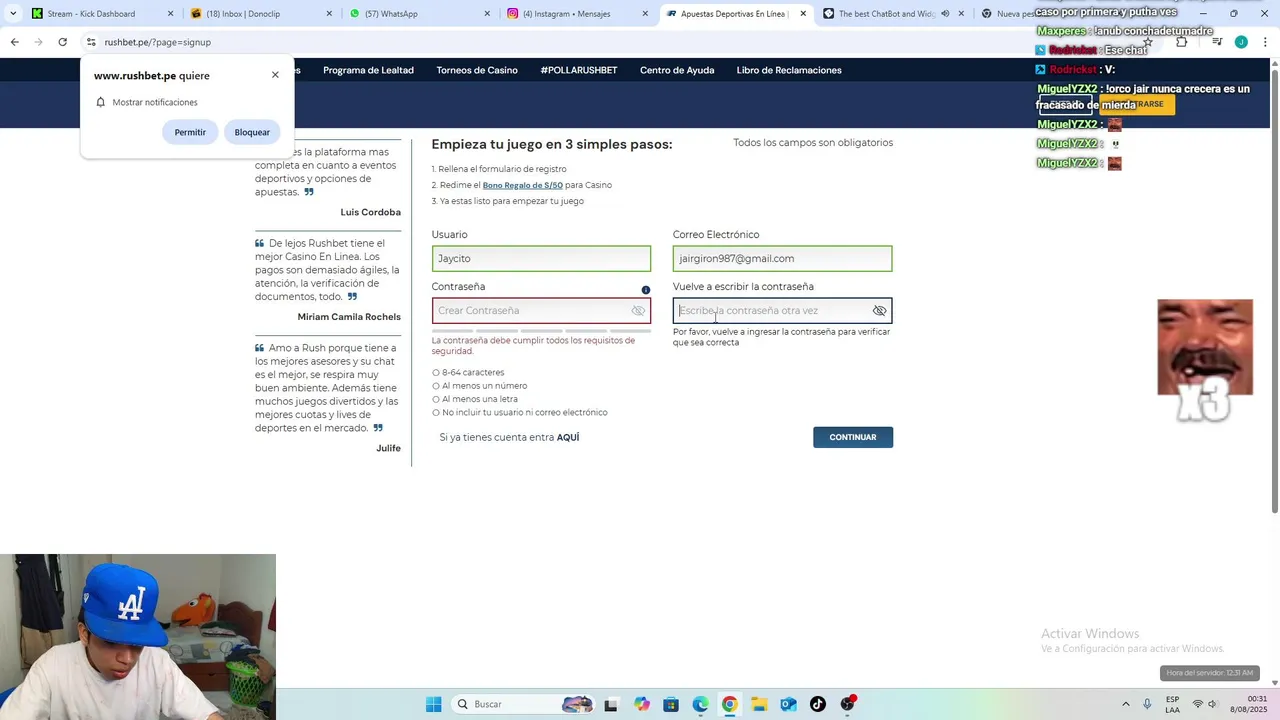The image size is (1280, 720).
Task: Open the Windows Start menu
Action: pyautogui.click(x=433, y=704)
